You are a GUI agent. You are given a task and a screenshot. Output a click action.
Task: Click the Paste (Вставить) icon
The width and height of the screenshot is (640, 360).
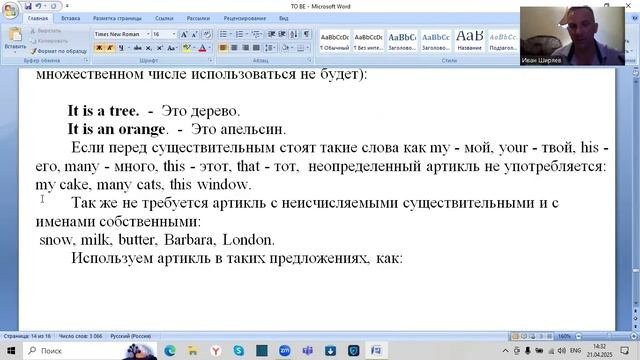point(15,35)
